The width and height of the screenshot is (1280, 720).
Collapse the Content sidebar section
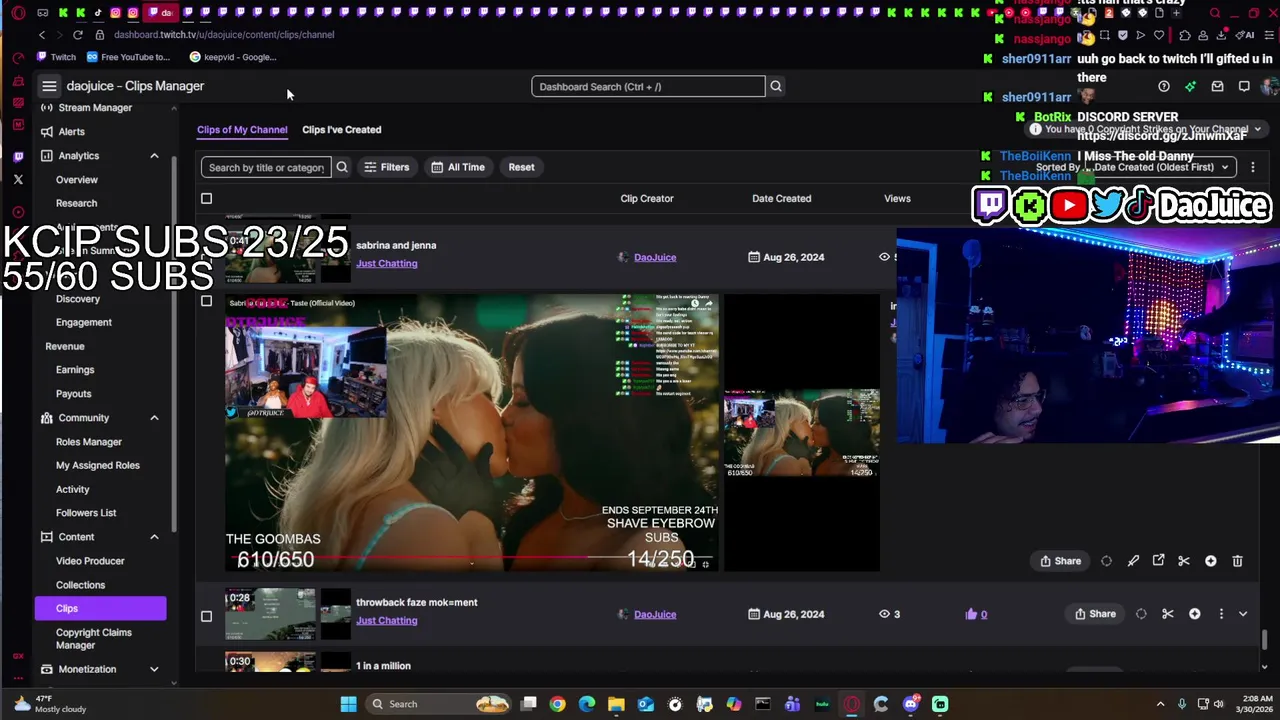[154, 537]
